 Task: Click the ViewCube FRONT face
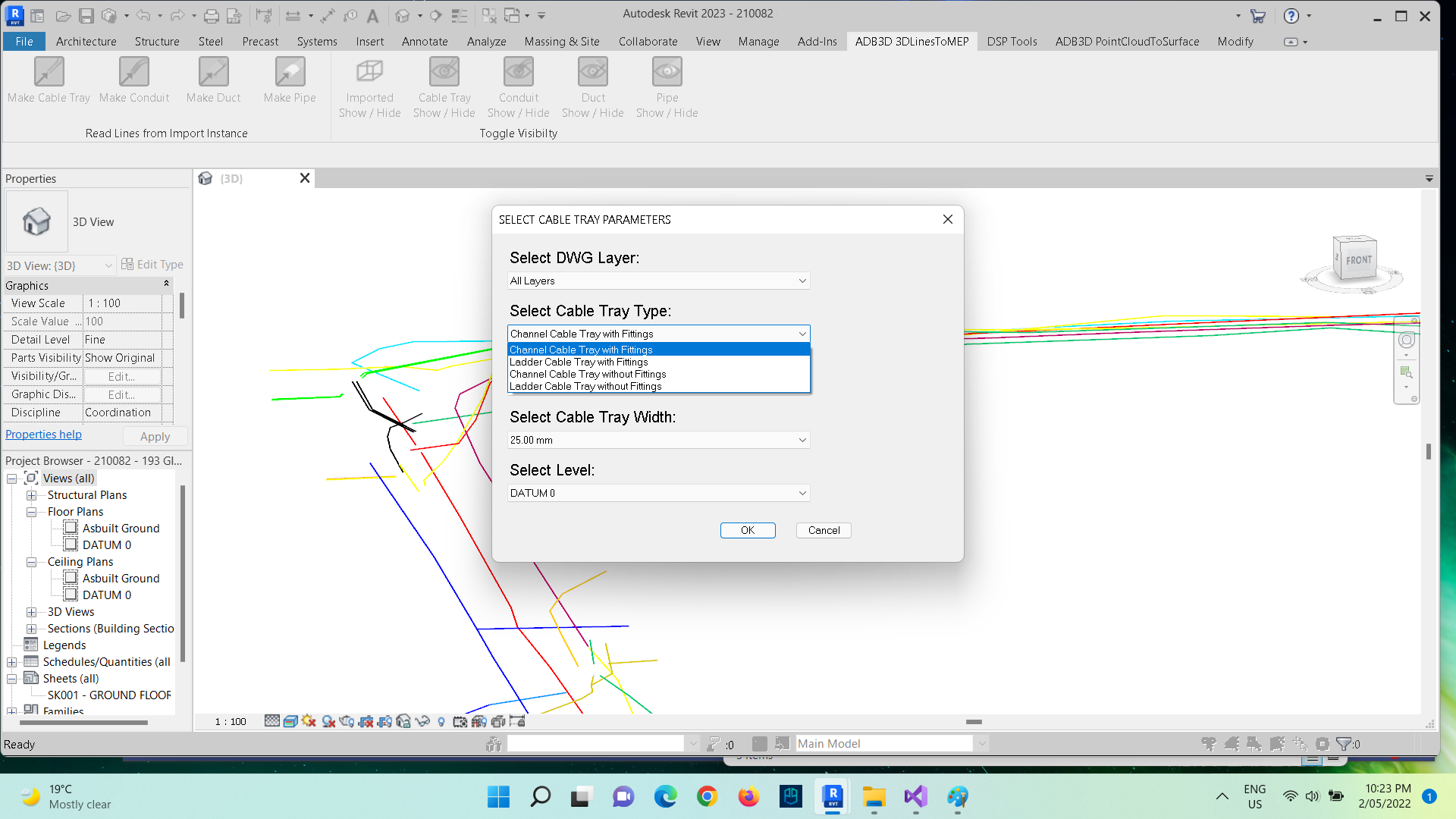coord(1358,260)
